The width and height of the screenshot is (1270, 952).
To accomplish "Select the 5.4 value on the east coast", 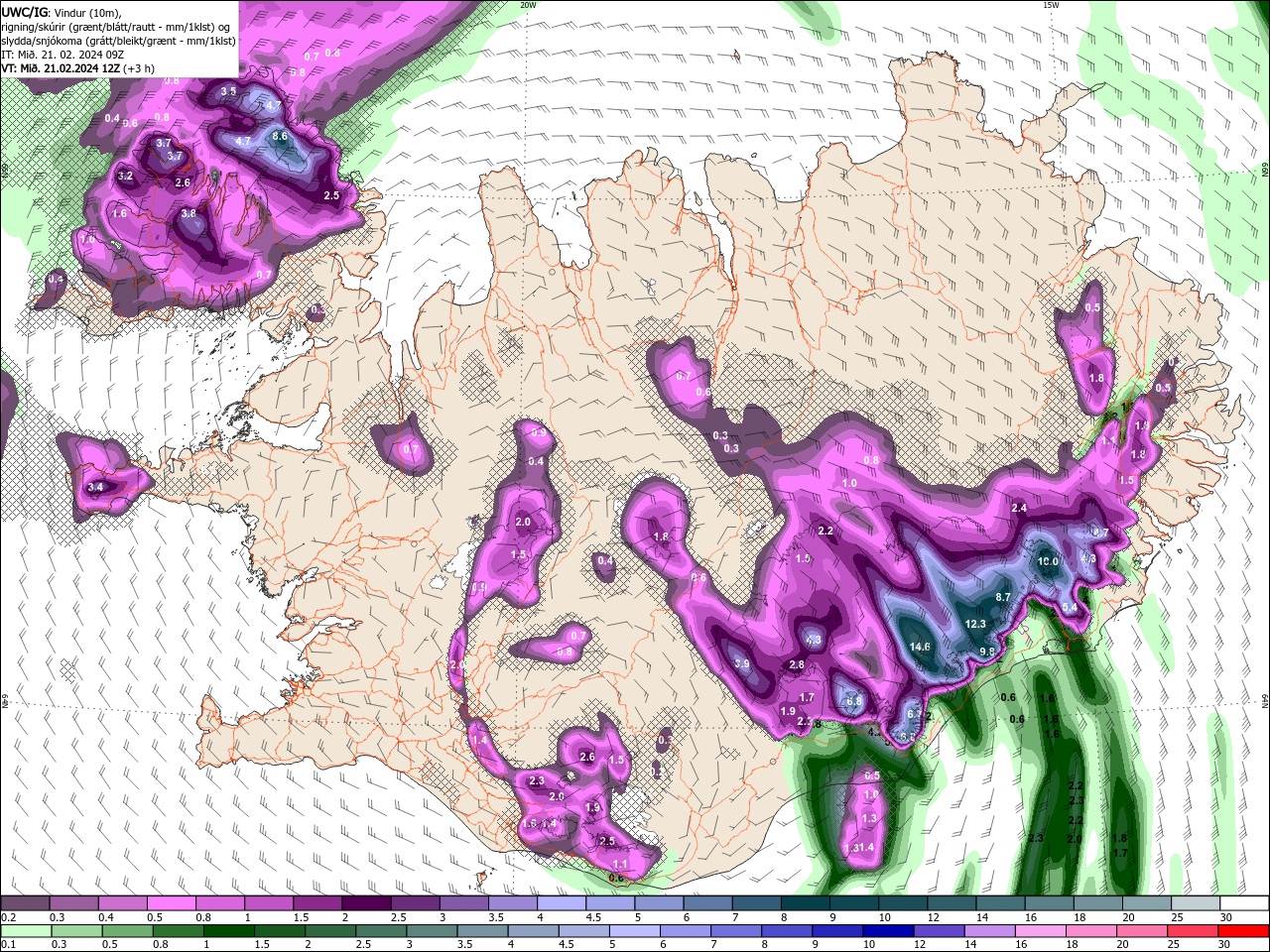I will coord(1070,608).
